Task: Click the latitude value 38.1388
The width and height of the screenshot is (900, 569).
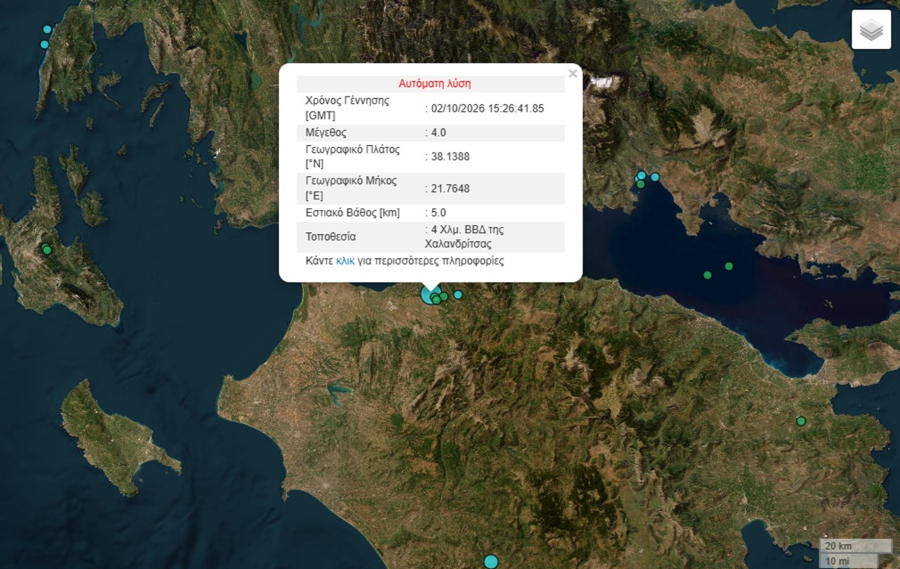Action: click(450, 156)
